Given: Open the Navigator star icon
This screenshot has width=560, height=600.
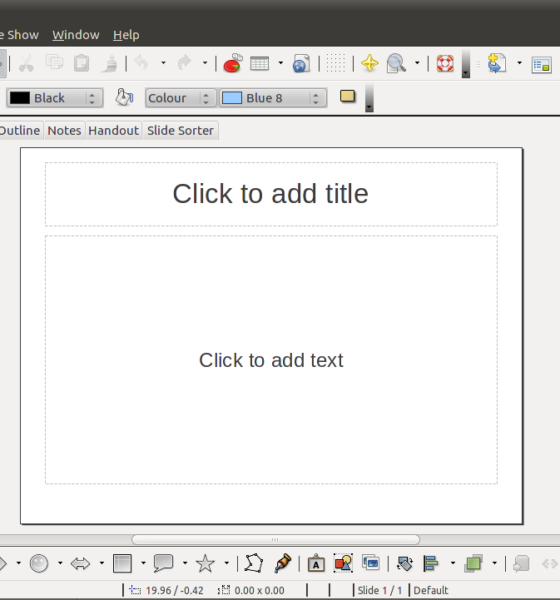Looking at the screenshot, I should tap(370, 63).
